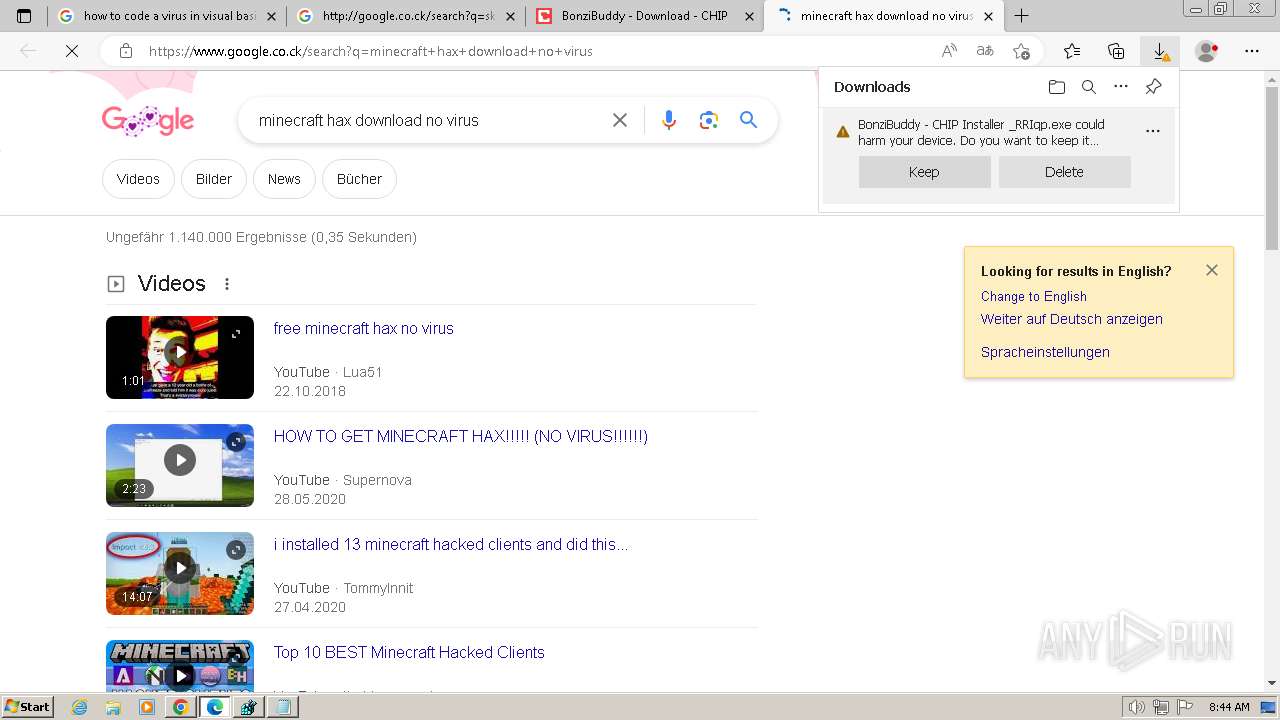The width and height of the screenshot is (1280, 720).
Task: Switch to 'how to code a virus' tab
Action: coord(165,16)
